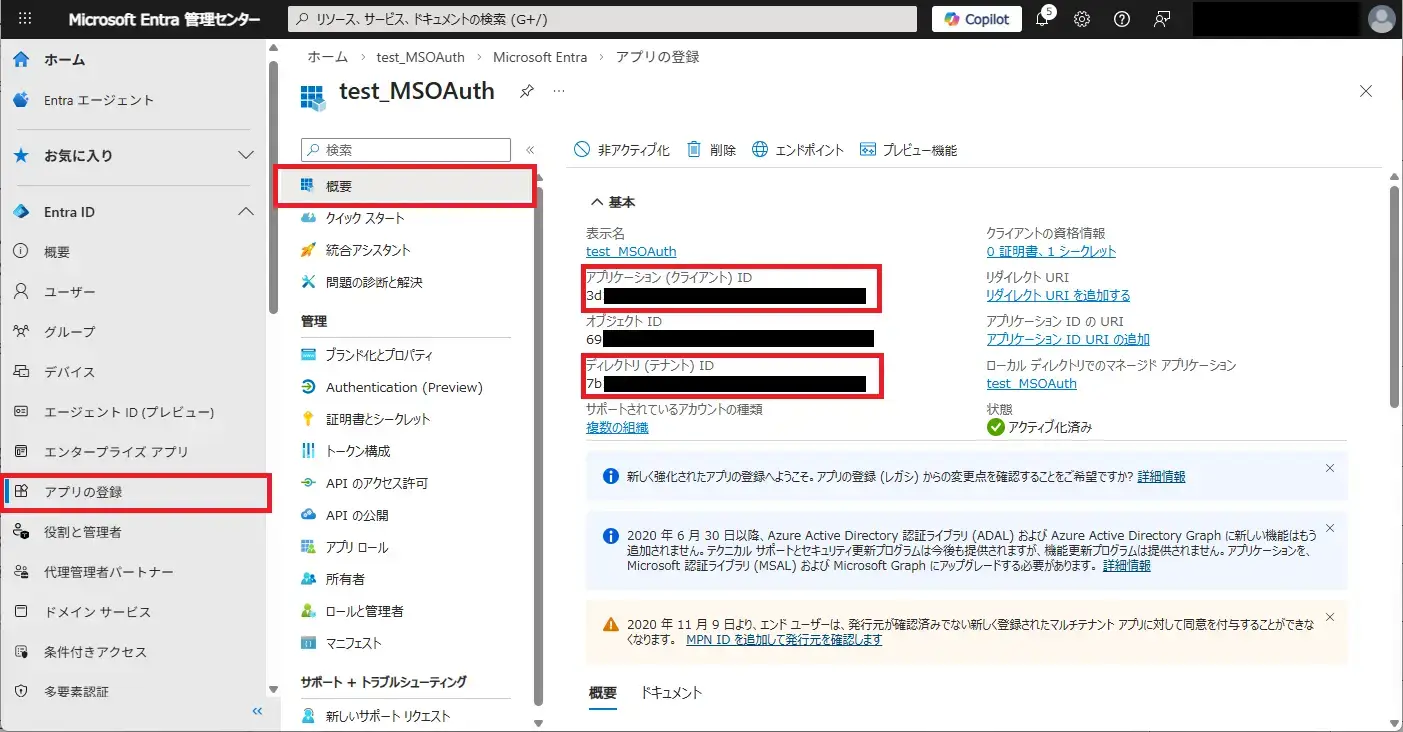
Task: Click リダイレクト URI を追加する link
Action: 1058,295
